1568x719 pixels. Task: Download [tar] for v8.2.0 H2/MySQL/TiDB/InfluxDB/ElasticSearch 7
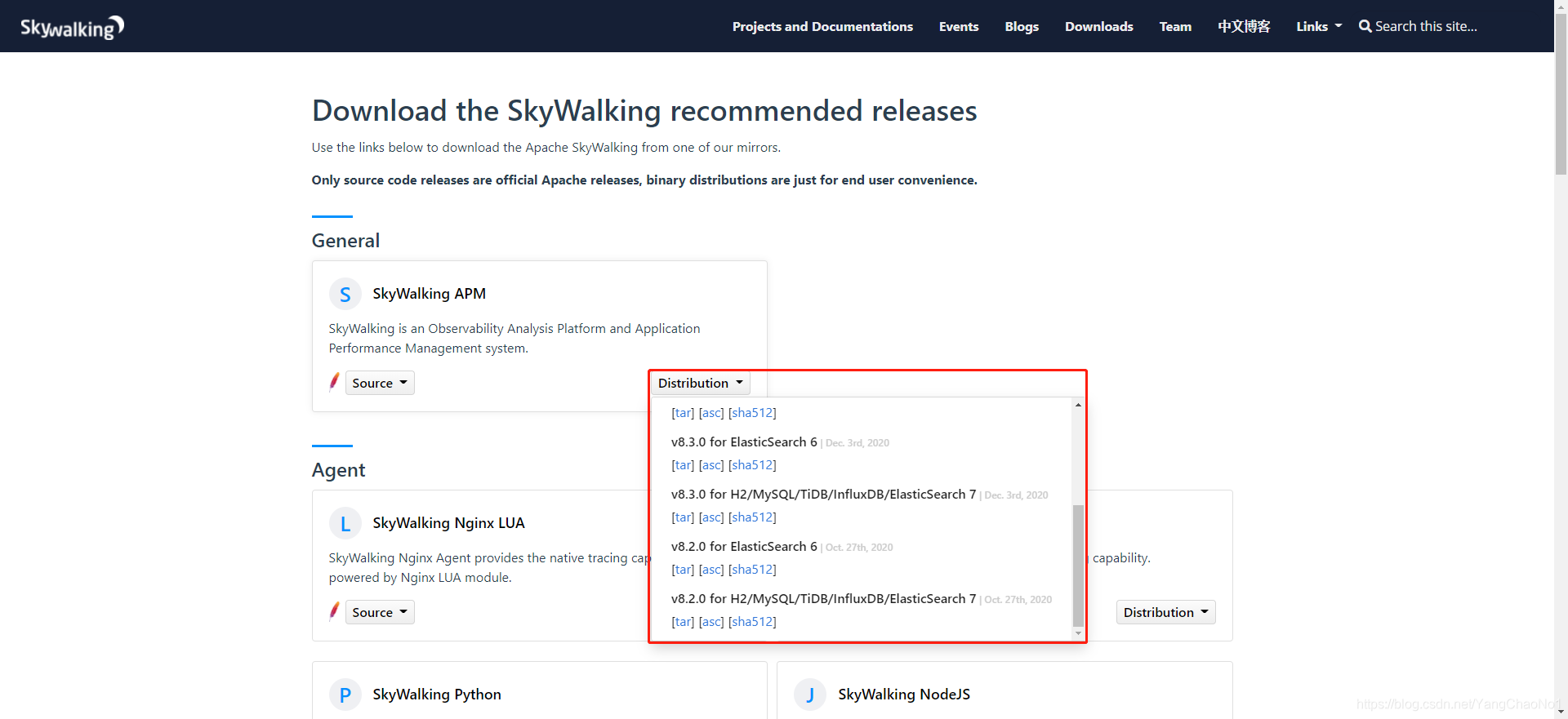[x=683, y=622]
